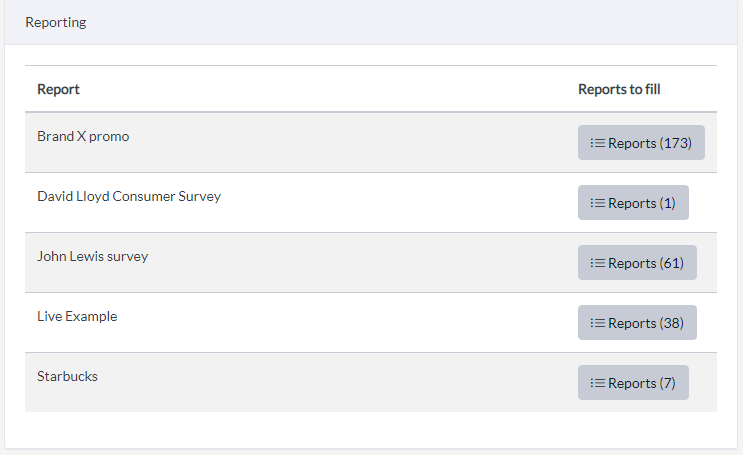Screen dimensions: 743x455
Task: Click the count 61 in the Reports button
Action: coord(671,263)
